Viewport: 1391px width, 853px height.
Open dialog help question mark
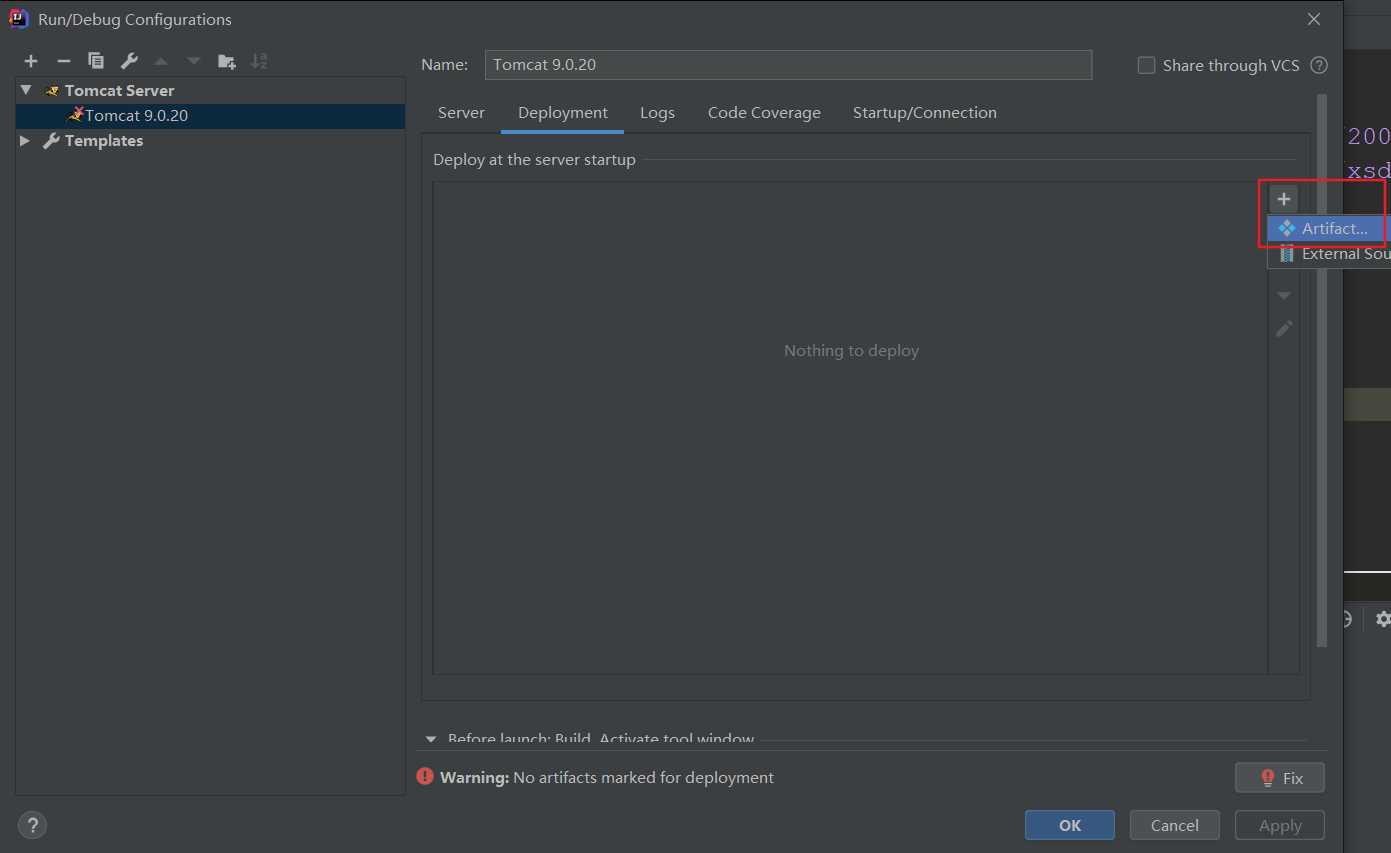click(32, 825)
